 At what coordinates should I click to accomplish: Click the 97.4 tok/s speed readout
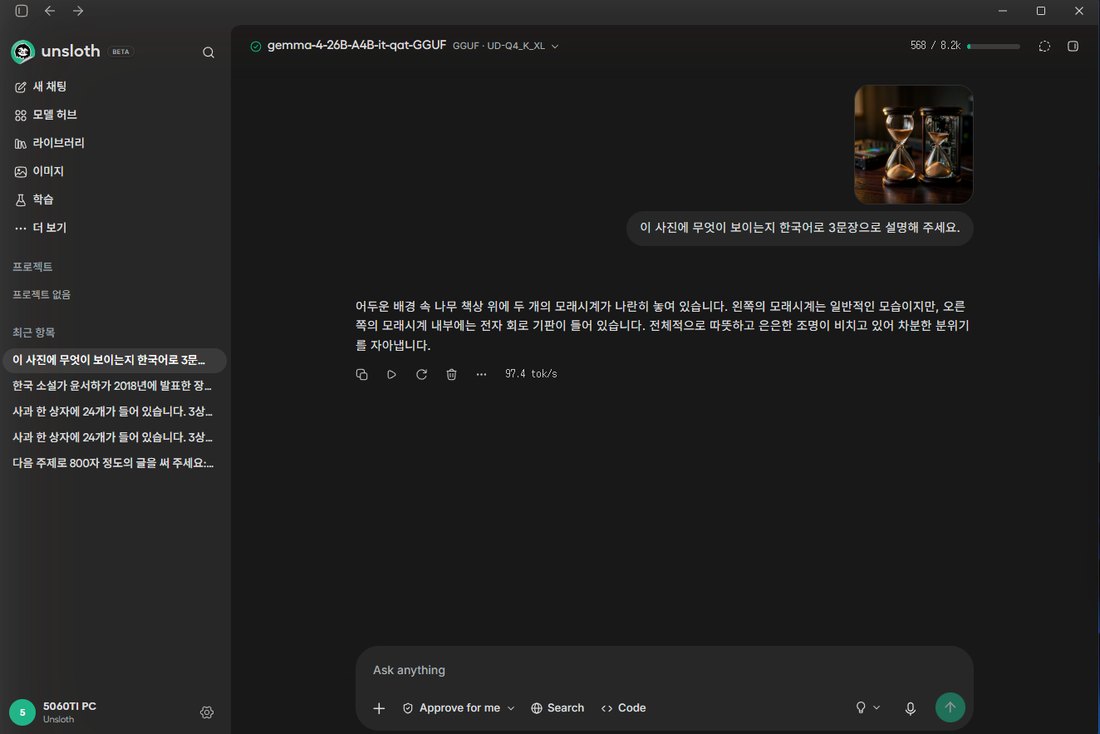coord(531,374)
